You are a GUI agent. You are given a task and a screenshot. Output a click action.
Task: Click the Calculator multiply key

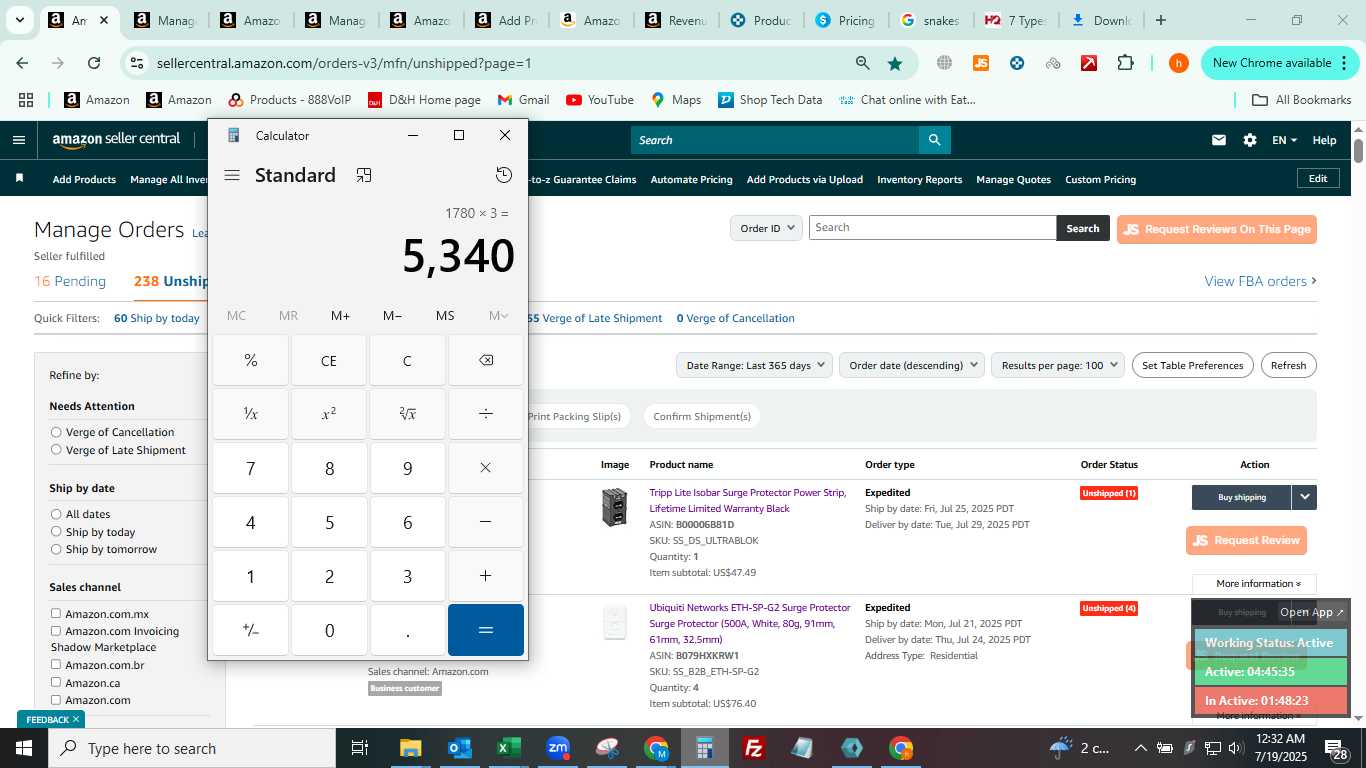[486, 468]
